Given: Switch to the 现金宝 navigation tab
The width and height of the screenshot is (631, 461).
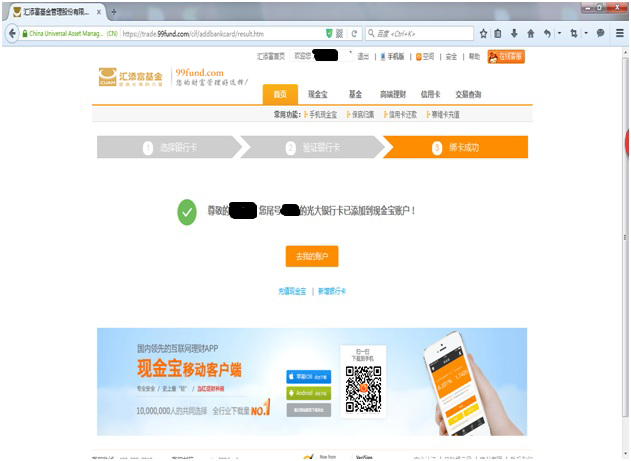Looking at the screenshot, I should [317, 94].
